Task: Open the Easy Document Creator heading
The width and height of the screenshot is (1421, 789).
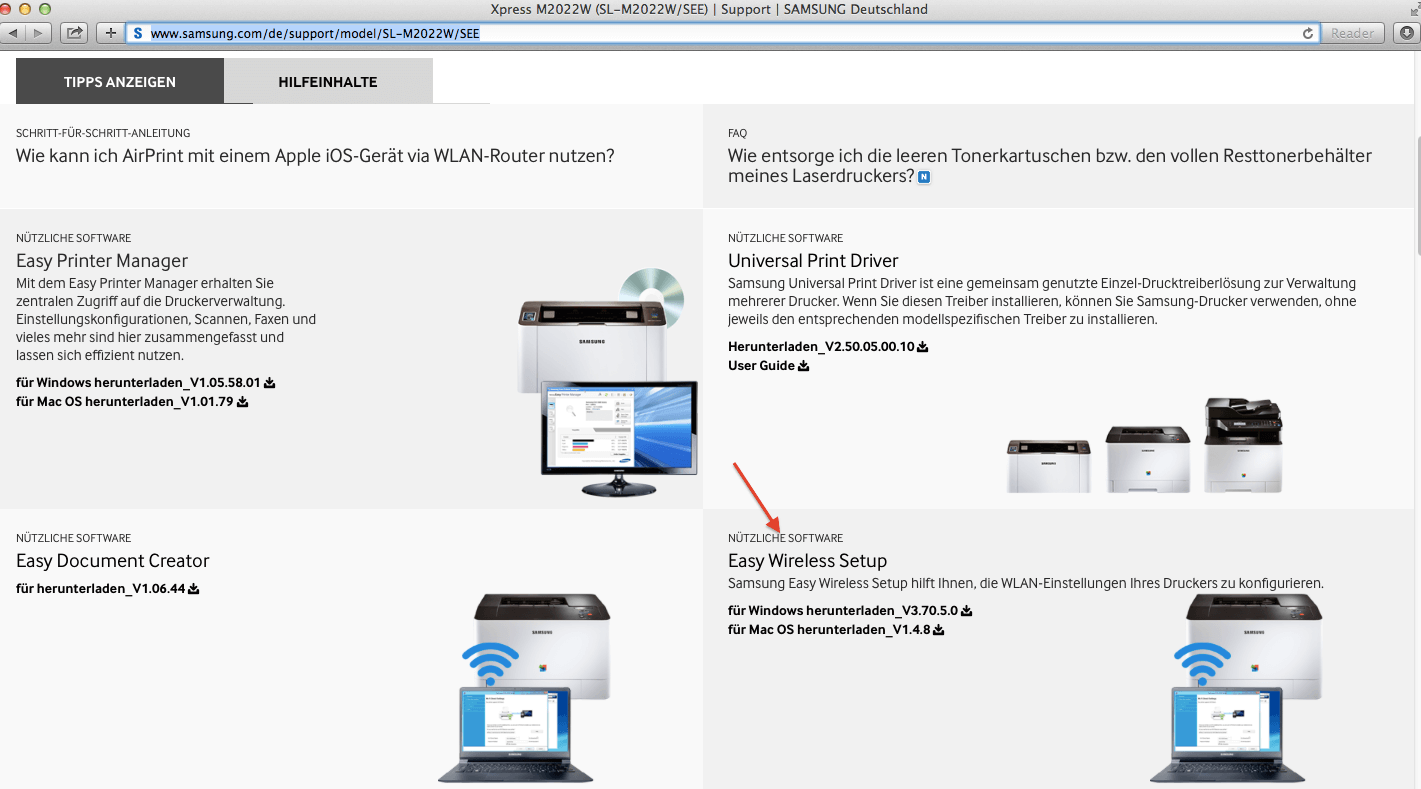Action: pyautogui.click(x=113, y=561)
